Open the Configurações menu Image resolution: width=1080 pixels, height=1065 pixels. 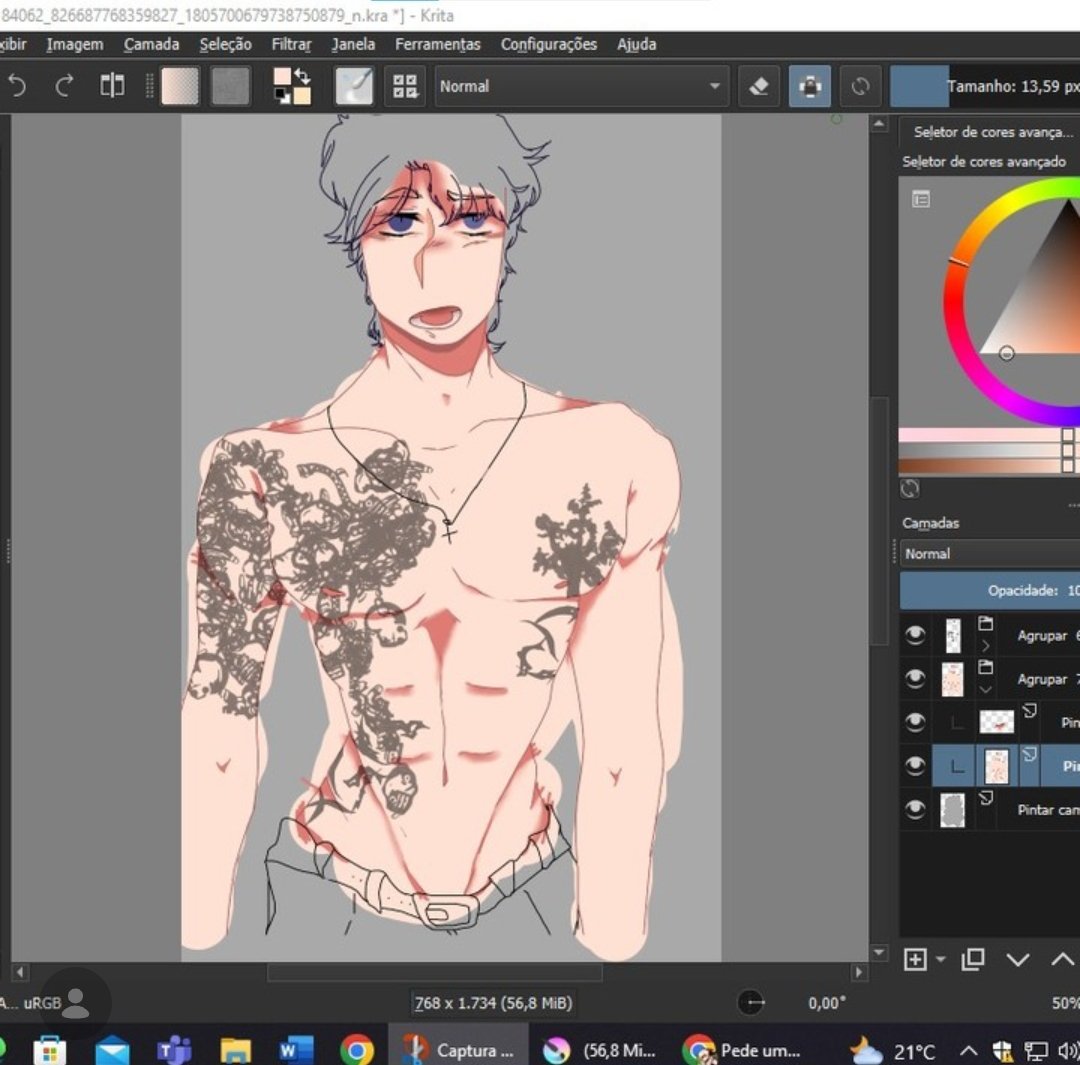549,45
